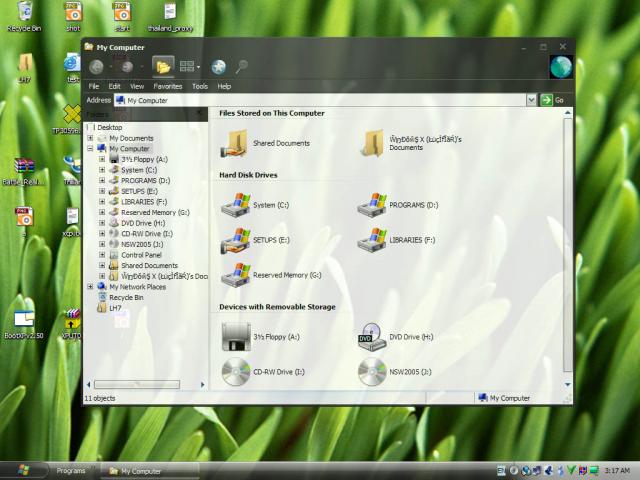
Task: Click folder tree horizontal scroll right arrow
Action: [202, 384]
